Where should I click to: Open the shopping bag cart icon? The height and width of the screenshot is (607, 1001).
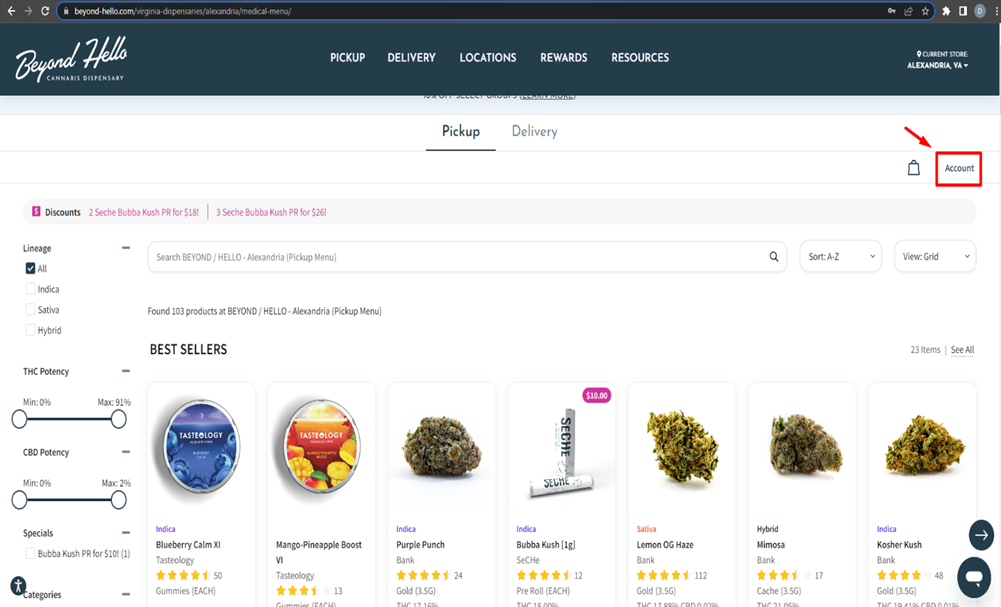tap(913, 168)
